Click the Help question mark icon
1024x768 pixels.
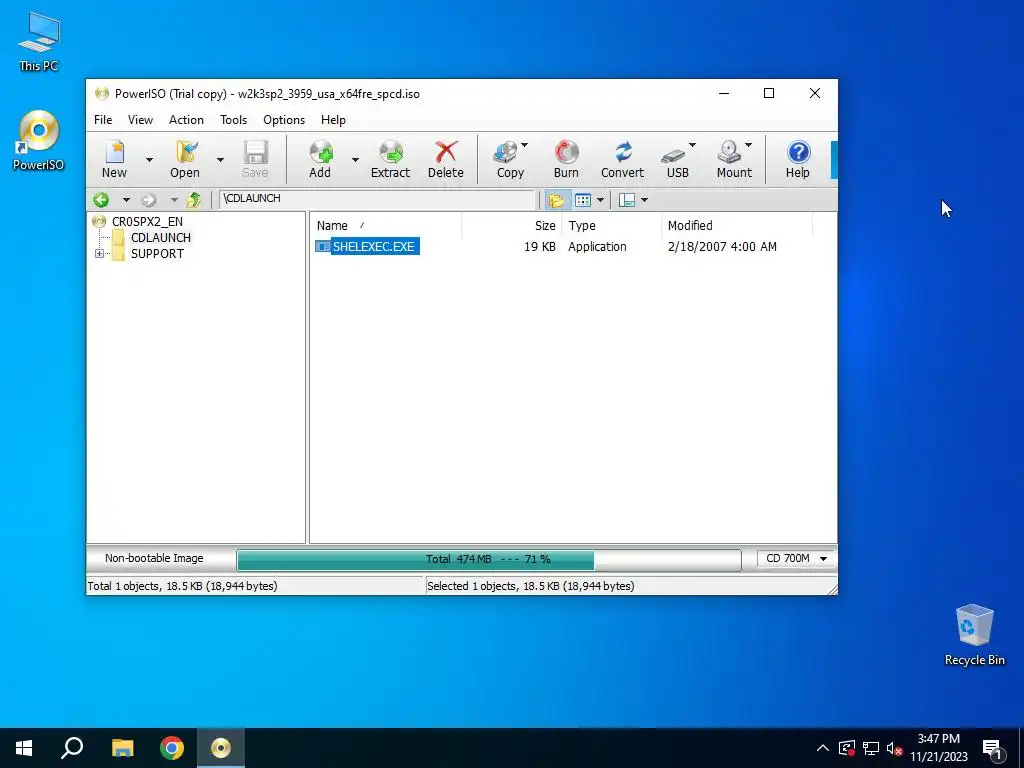[x=798, y=152]
